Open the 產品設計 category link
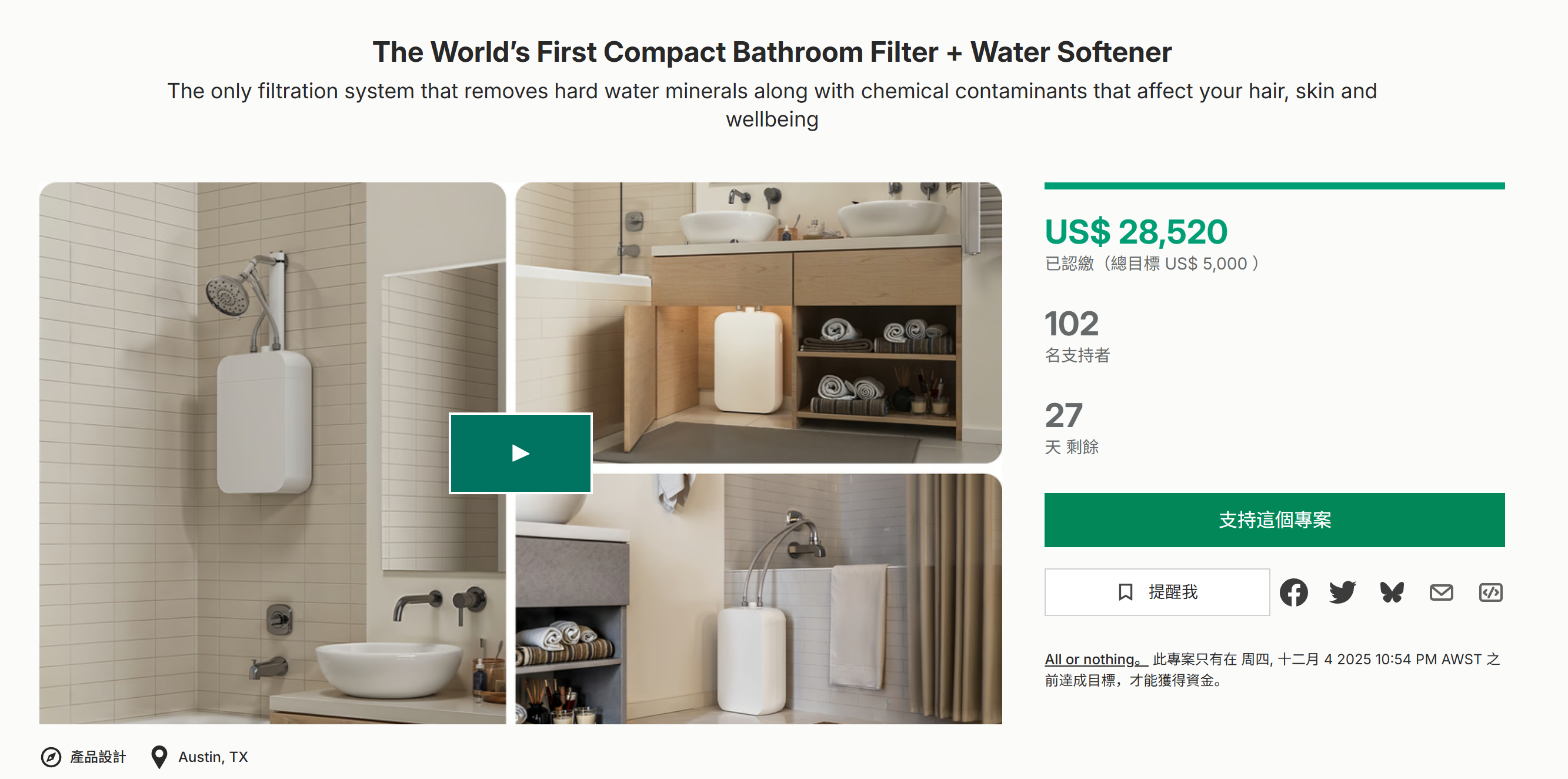Viewport: 1568px width, 779px height. (98, 757)
